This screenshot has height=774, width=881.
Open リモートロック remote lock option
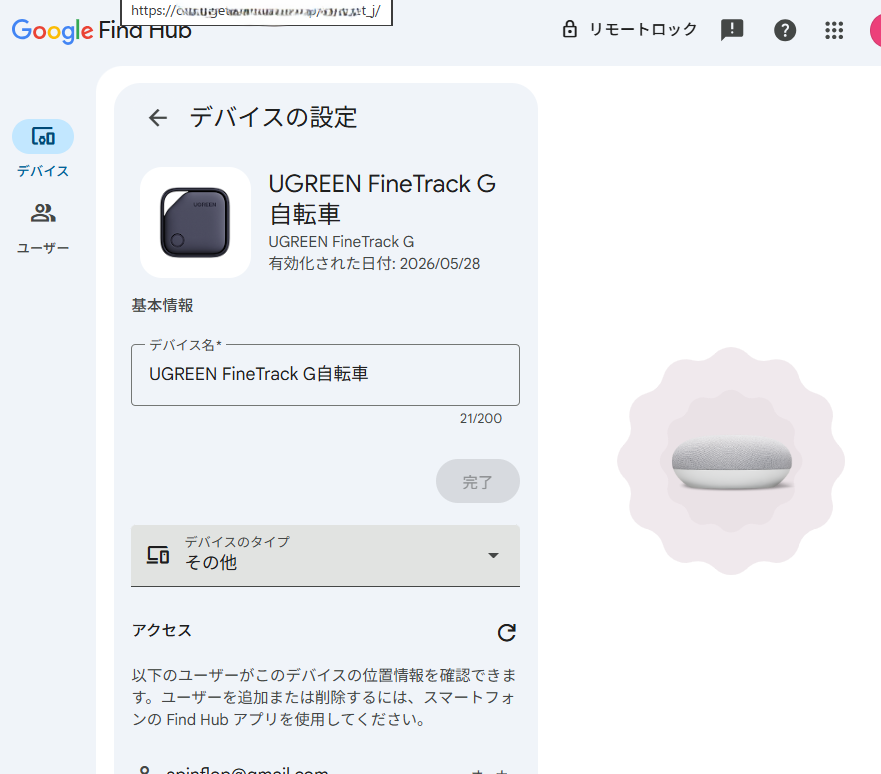[629, 29]
